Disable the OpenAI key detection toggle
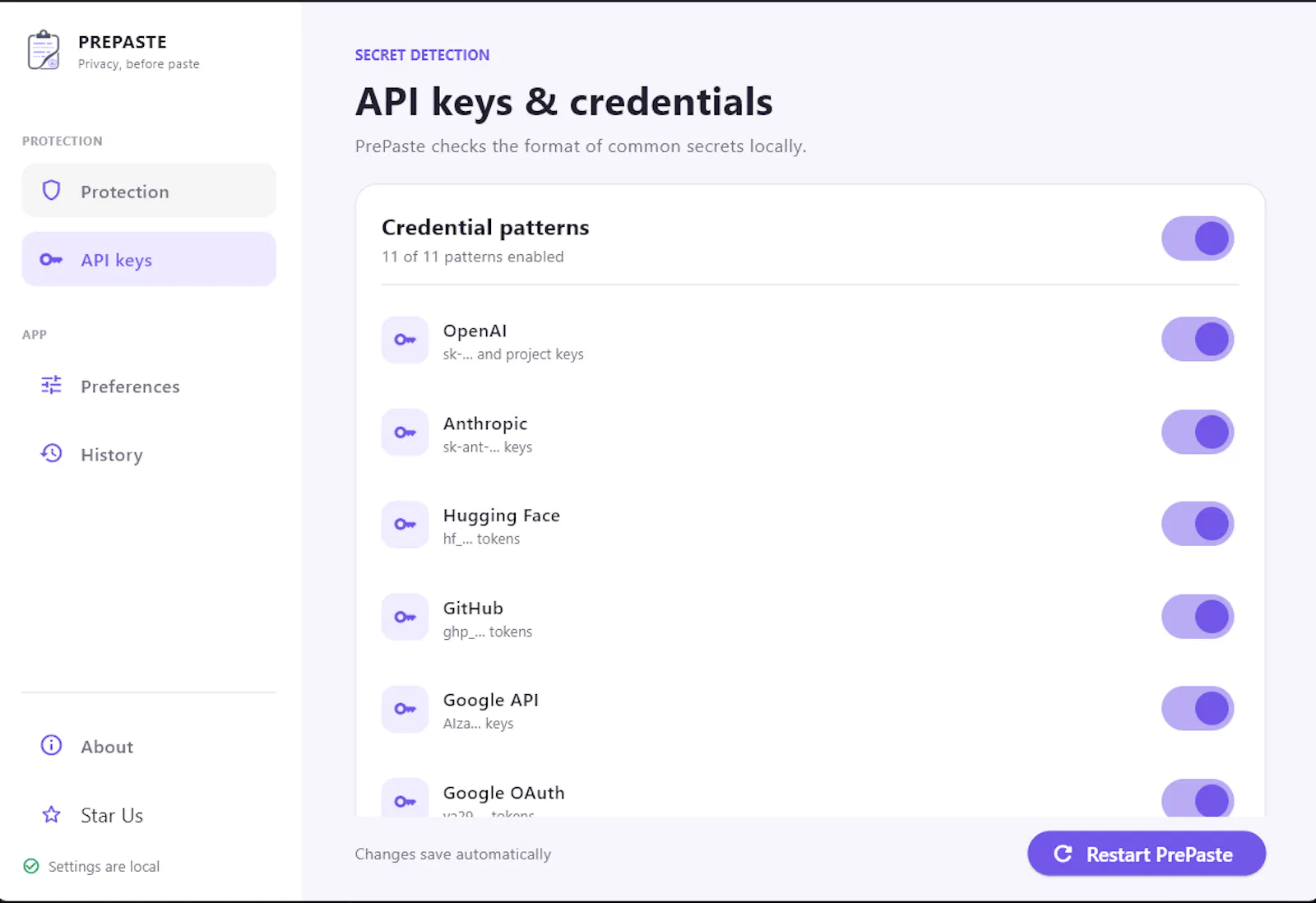 coord(1198,339)
